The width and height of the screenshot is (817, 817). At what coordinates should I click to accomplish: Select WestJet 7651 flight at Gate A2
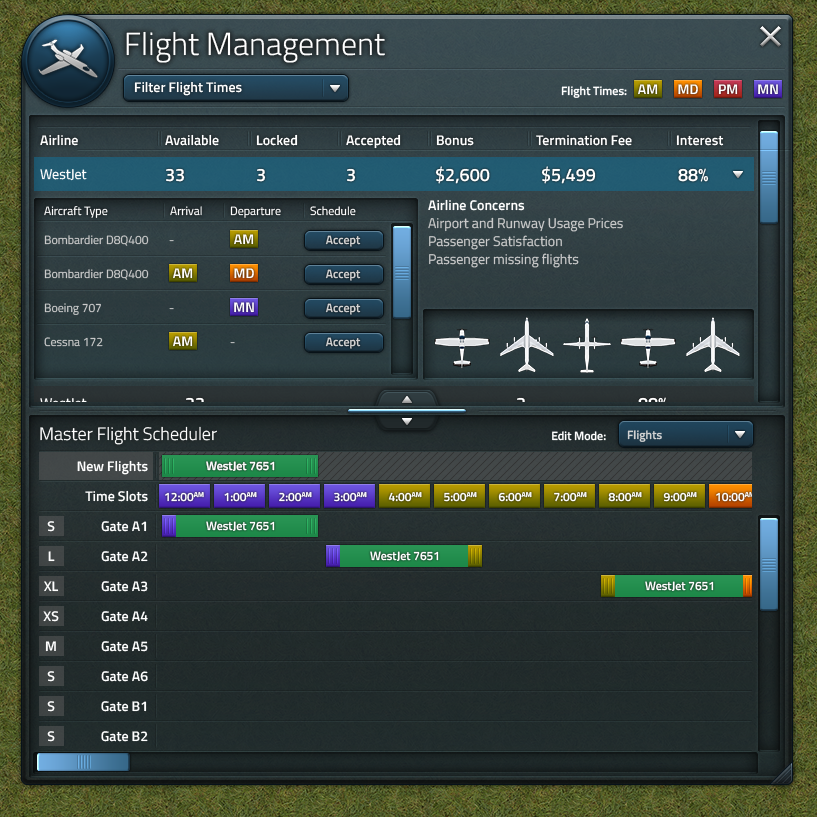point(404,556)
